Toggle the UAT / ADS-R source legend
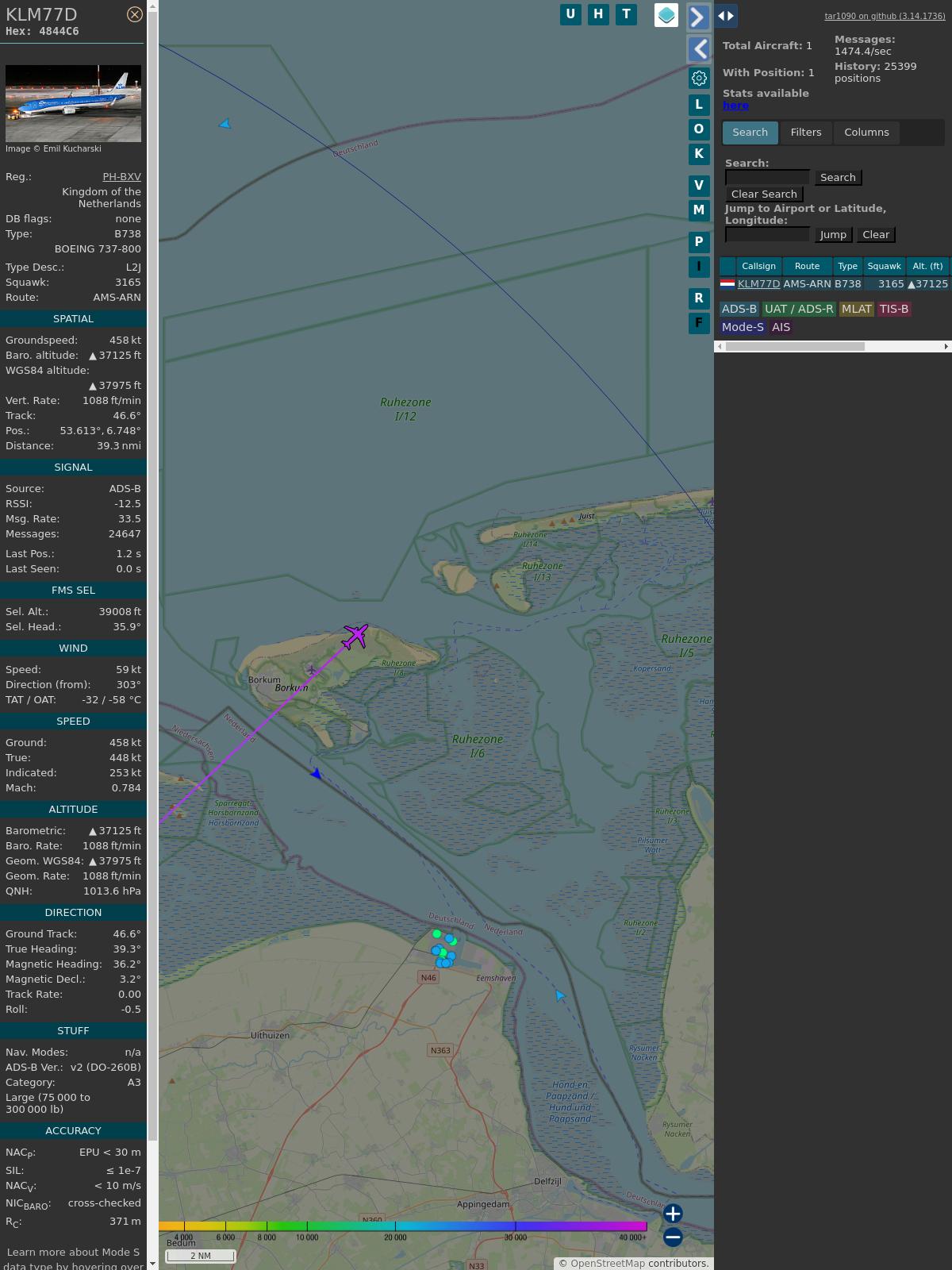The width and height of the screenshot is (952, 1270). tap(799, 310)
